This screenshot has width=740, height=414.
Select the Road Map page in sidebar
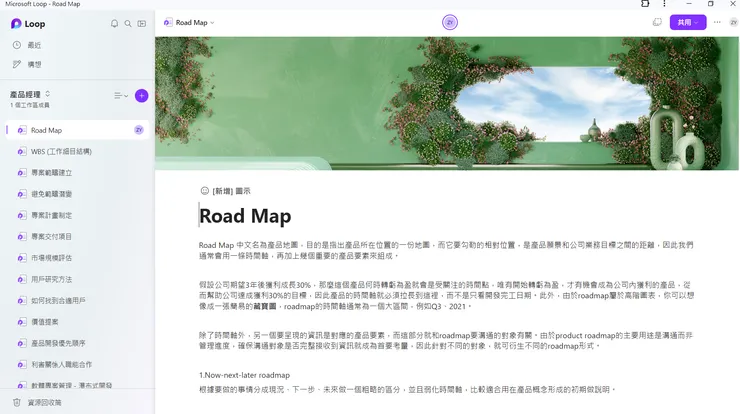(x=78, y=130)
